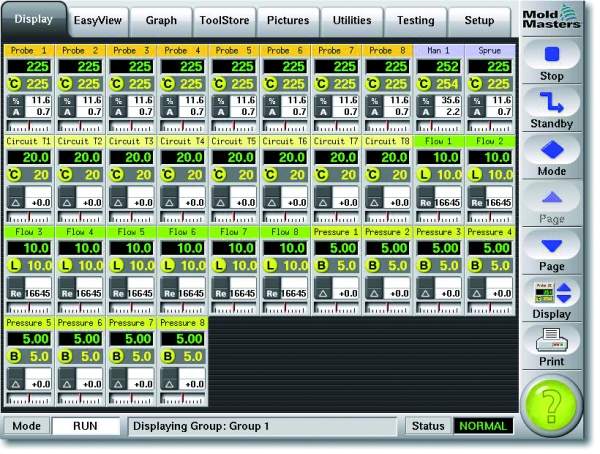Viewport: 600px width, 454px height.
Task: Select the Man 1 manifold zone
Action: [x=439, y=90]
